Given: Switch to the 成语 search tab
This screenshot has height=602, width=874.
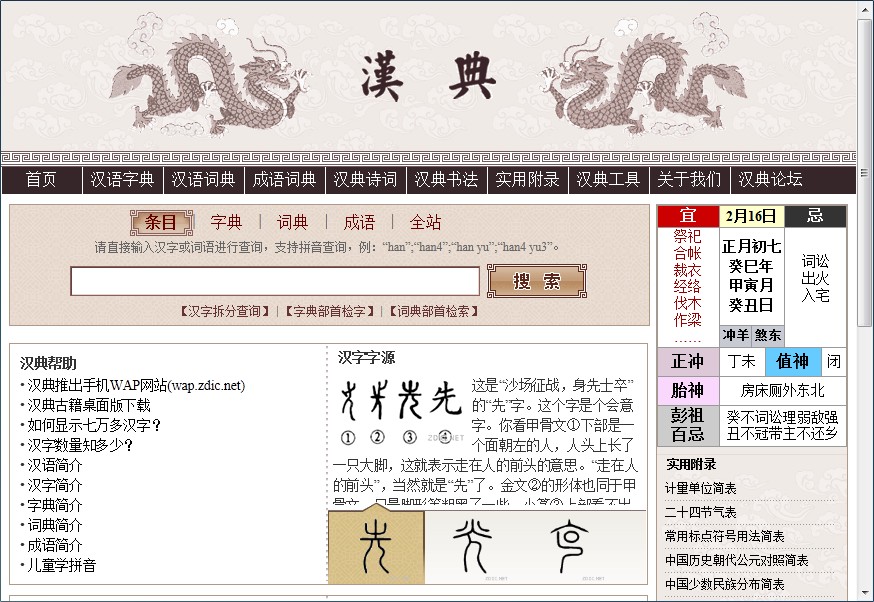Looking at the screenshot, I should [x=359, y=222].
